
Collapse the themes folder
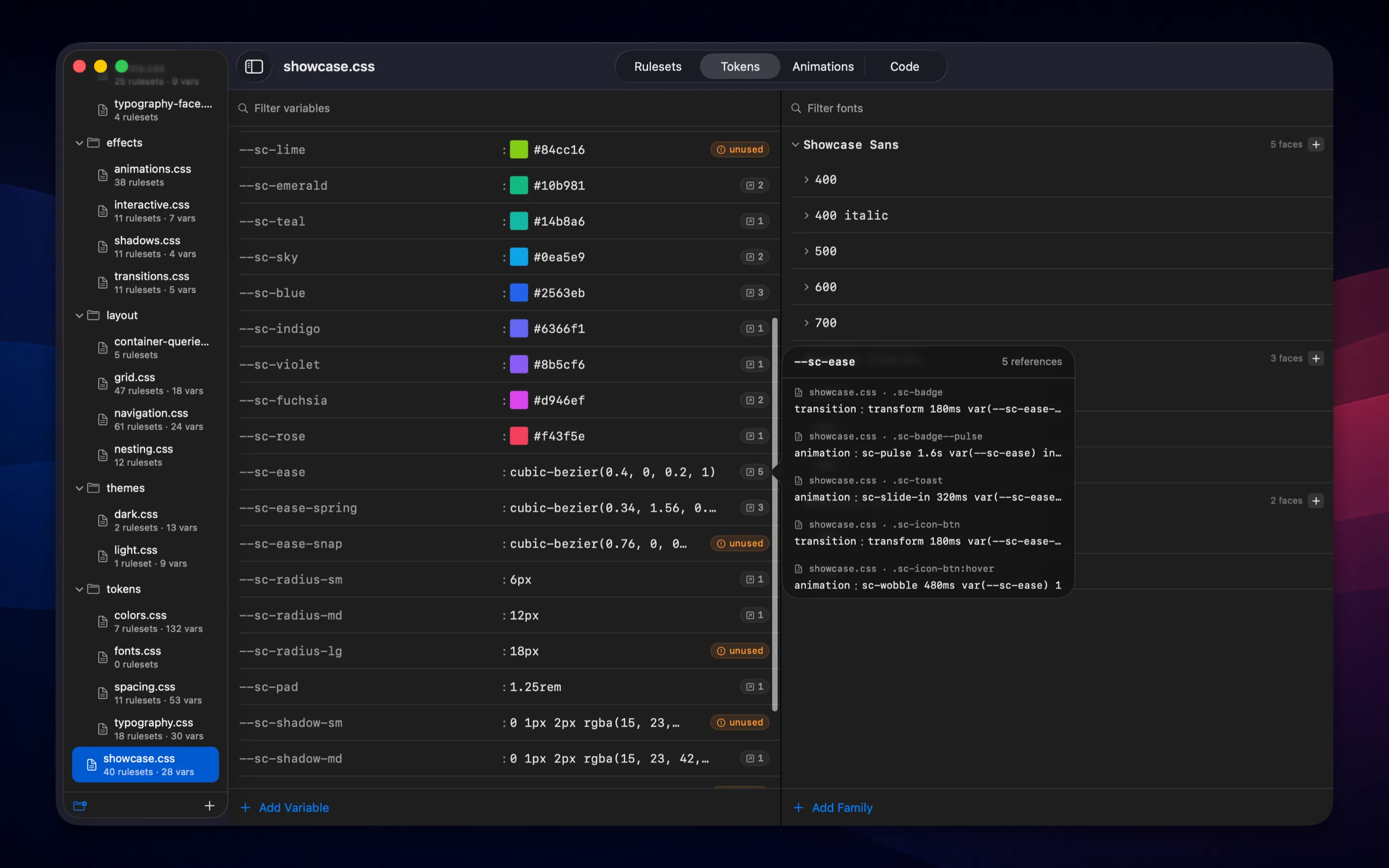coord(79,488)
